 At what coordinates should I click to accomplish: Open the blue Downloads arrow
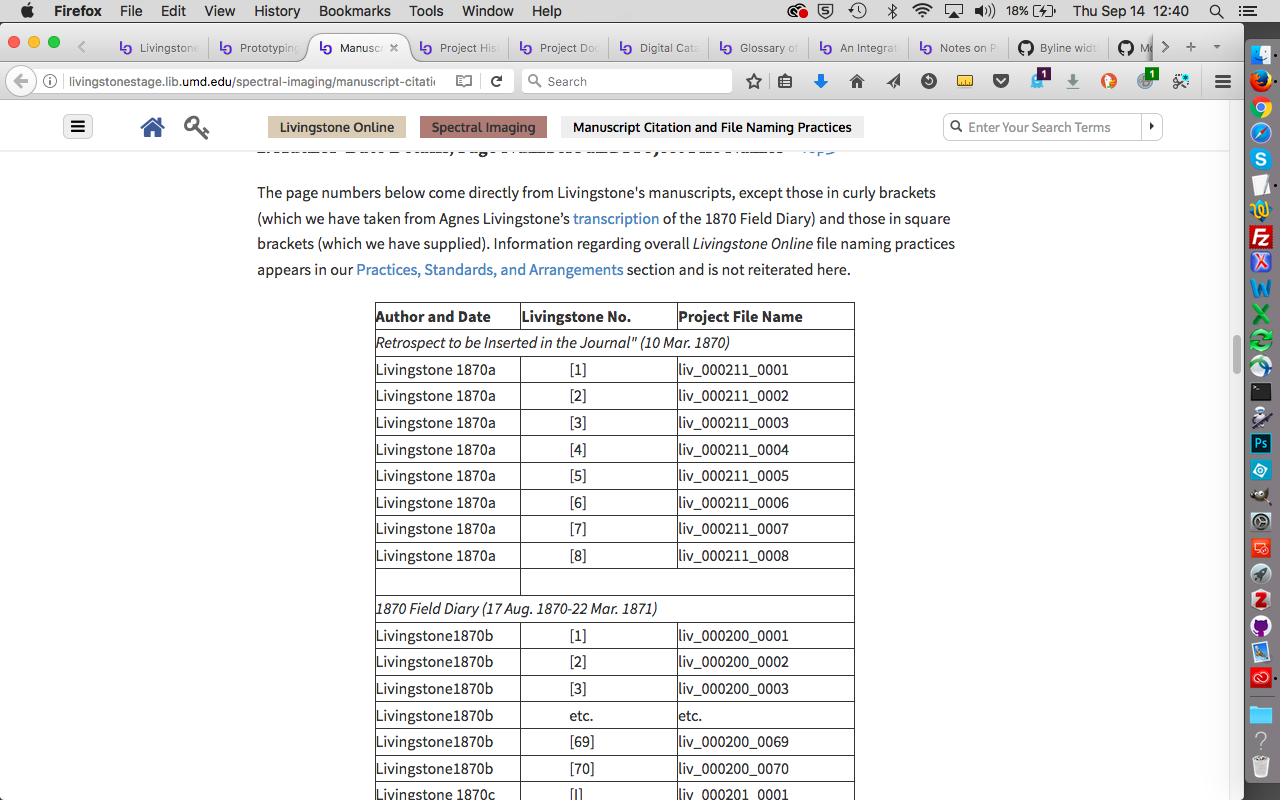tap(821, 81)
